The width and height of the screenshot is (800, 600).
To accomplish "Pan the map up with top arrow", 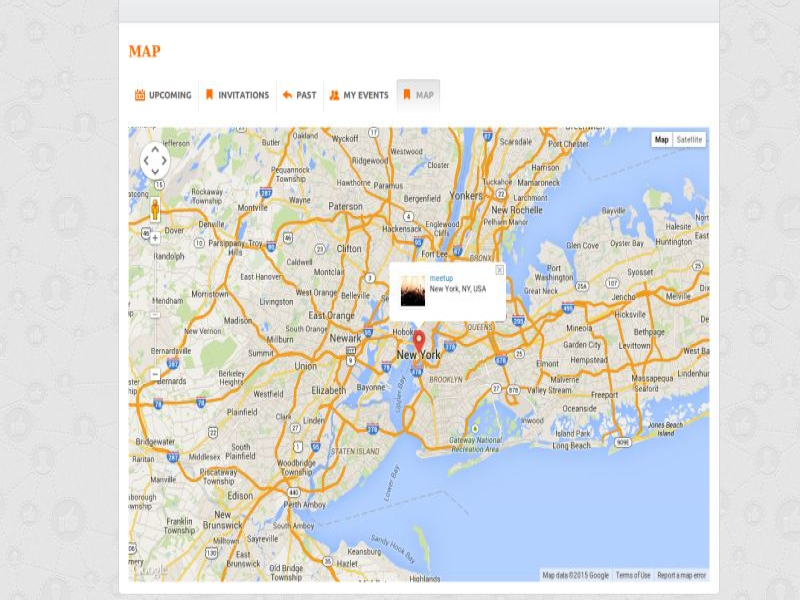I will click(155, 149).
